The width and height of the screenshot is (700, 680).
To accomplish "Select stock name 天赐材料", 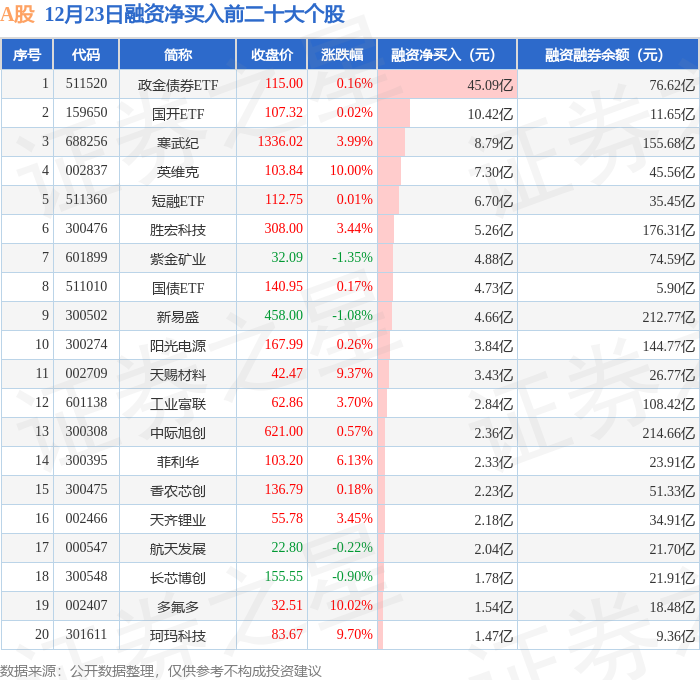I will 178,375.
